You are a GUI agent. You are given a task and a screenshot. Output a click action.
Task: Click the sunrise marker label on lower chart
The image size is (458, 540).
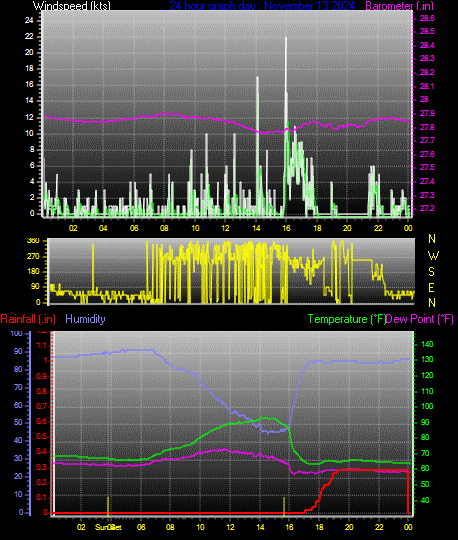pos(108,527)
